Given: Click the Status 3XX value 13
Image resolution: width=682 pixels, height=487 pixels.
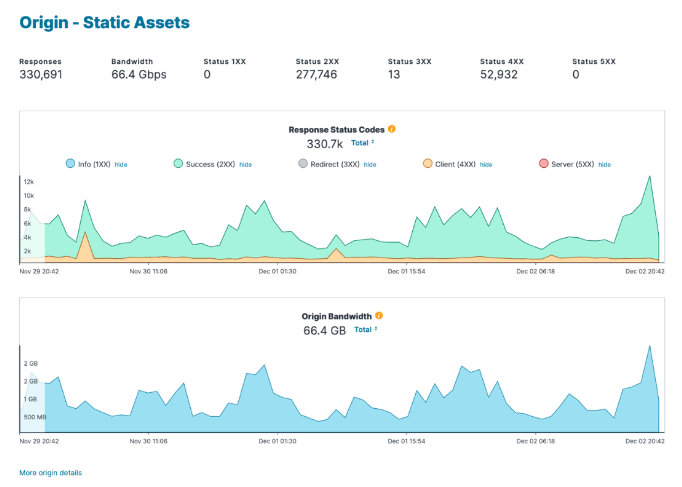Looking at the screenshot, I should pyautogui.click(x=394, y=74).
